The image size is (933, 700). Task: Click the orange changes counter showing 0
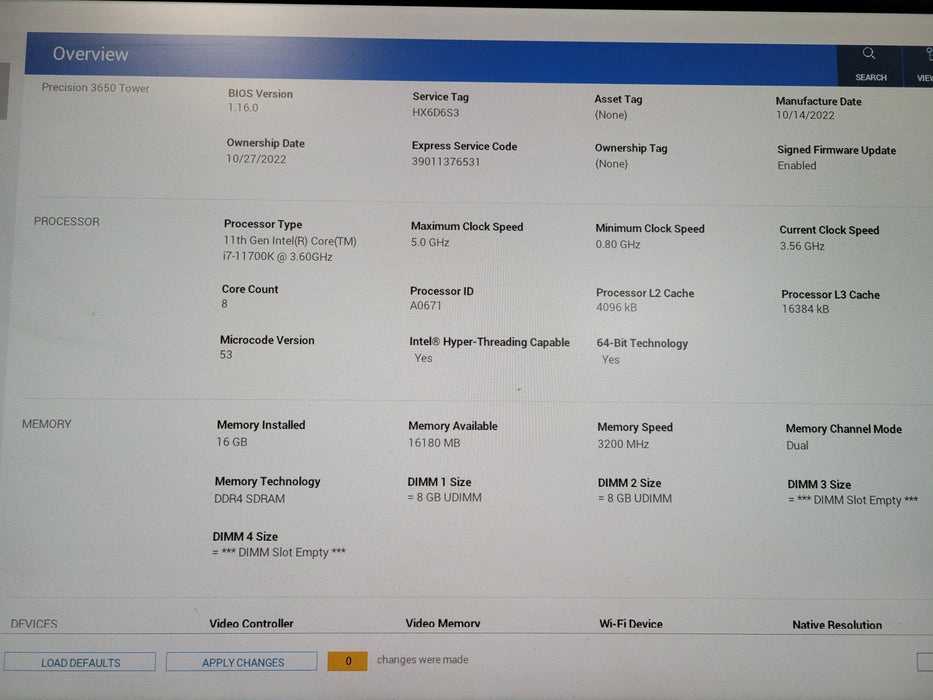tap(347, 661)
